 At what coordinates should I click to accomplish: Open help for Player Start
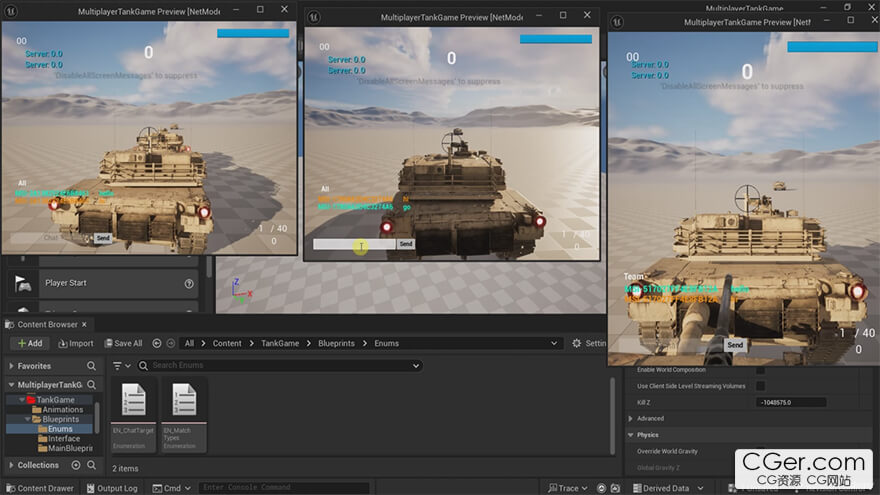click(x=189, y=284)
